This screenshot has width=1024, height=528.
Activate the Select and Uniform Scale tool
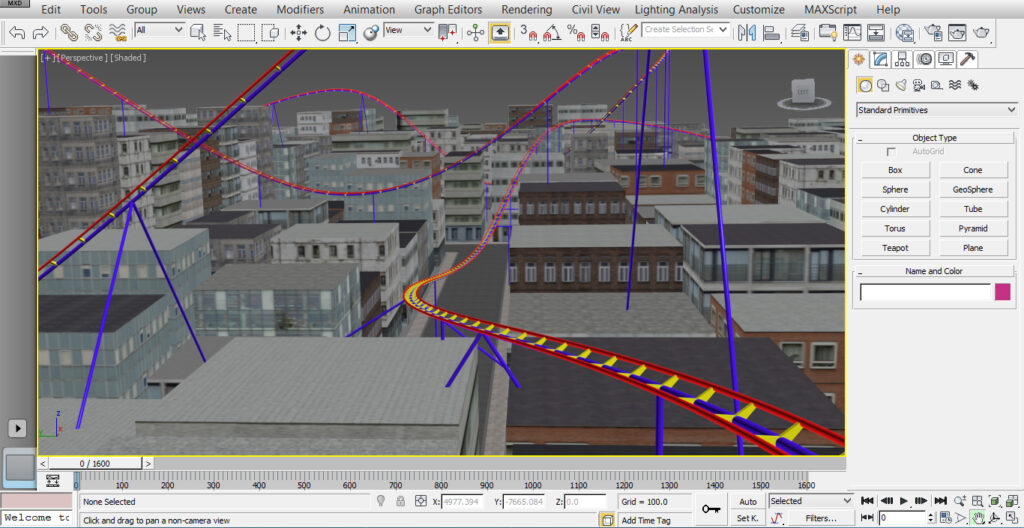click(347, 32)
